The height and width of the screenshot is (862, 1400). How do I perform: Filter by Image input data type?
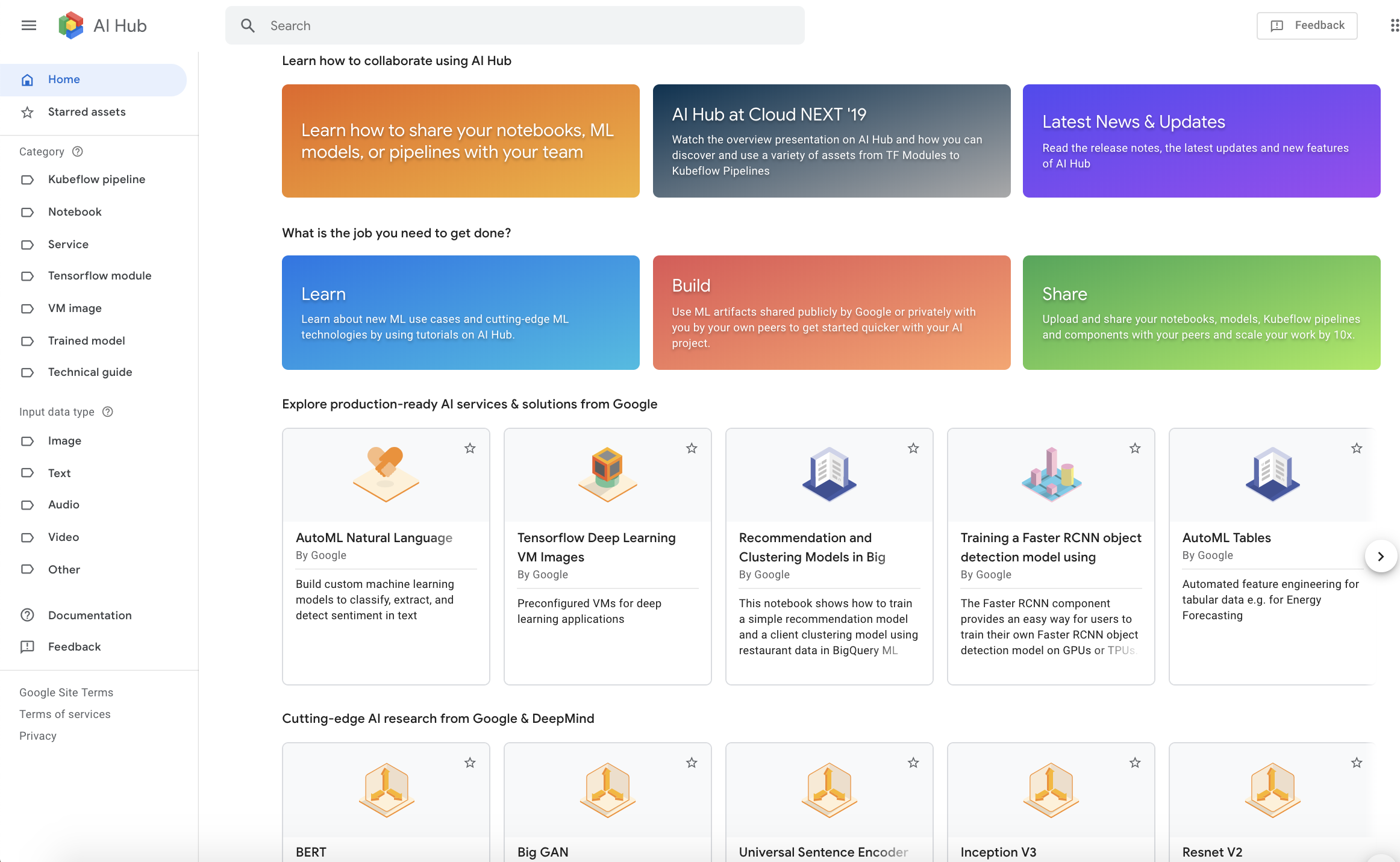click(64, 441)
